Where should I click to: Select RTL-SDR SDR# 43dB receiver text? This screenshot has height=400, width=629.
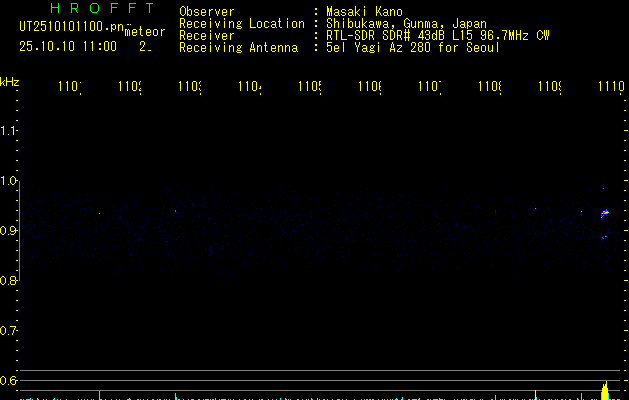438,36
